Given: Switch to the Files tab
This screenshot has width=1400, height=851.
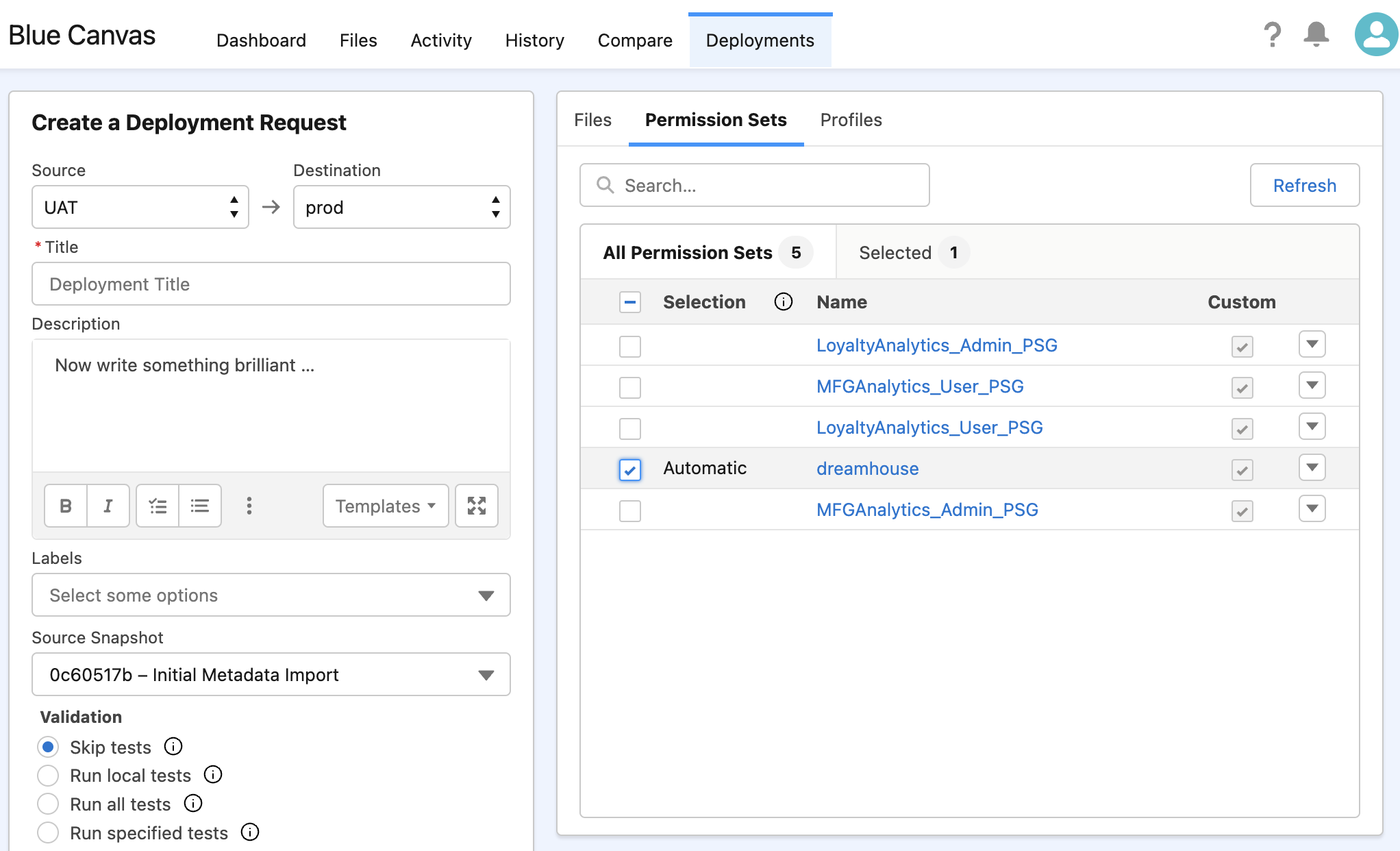Looking at the screenshot, I should (591, 119).
